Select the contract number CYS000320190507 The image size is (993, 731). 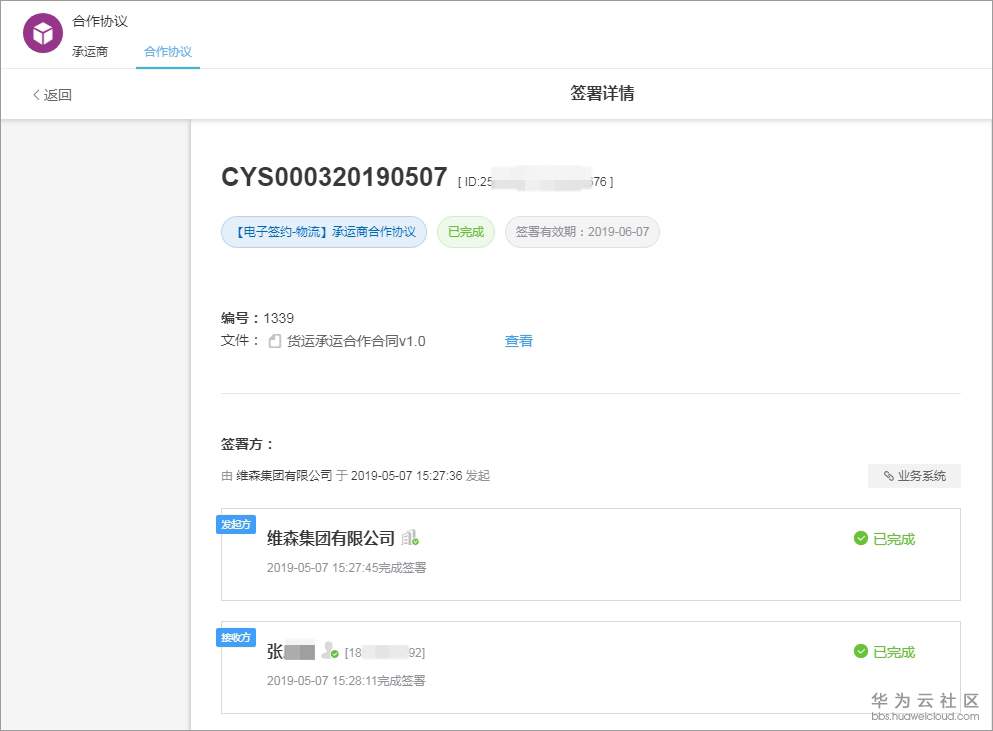click(334, 177)
